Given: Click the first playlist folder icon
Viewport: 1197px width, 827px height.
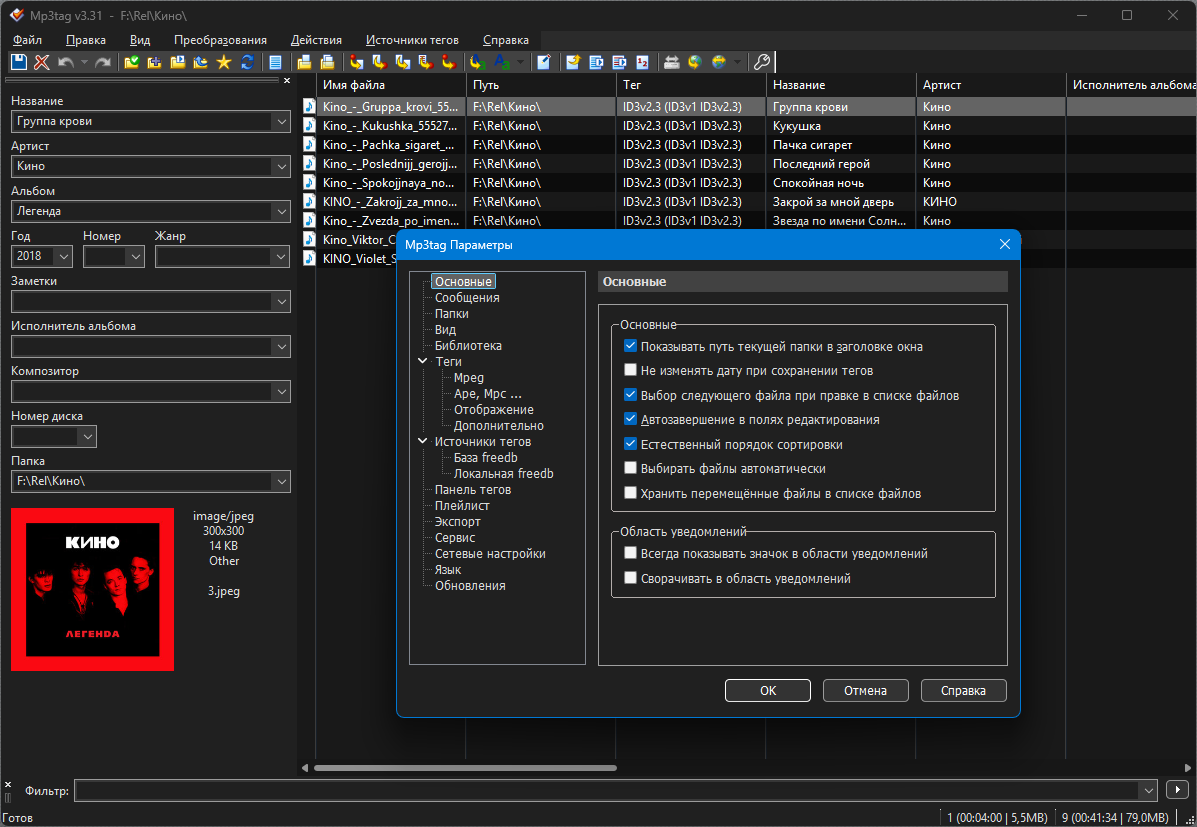Looking at the screenshot, I should coord(305,62).
